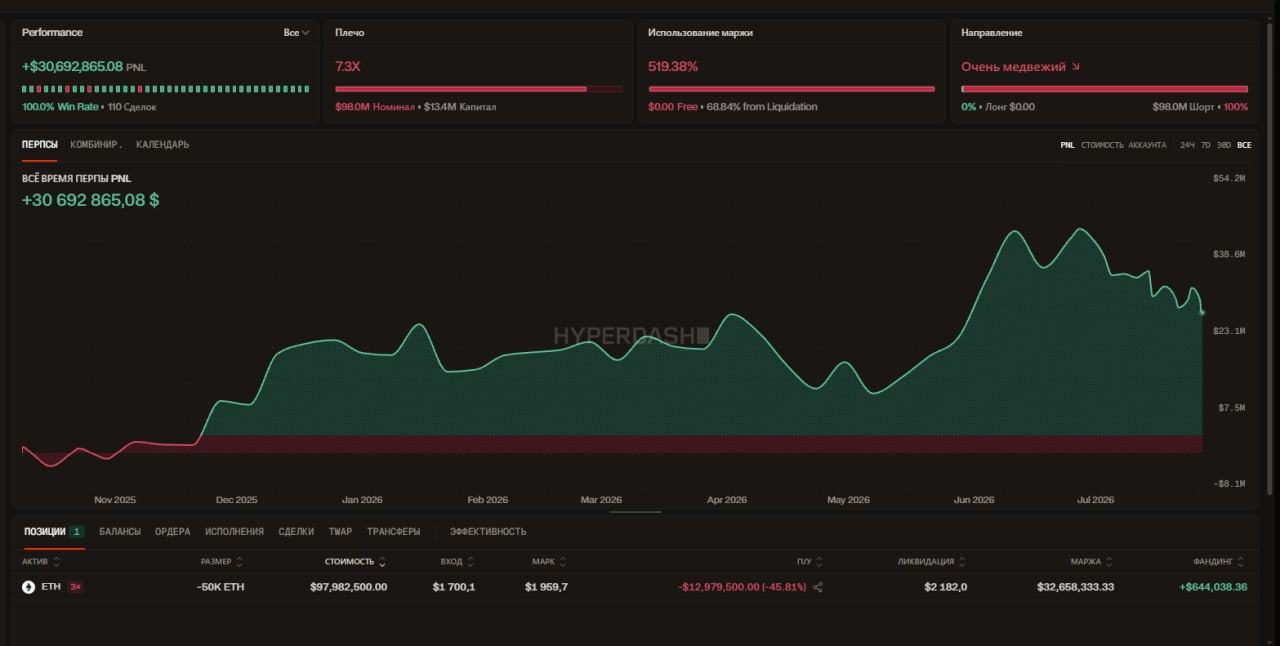Open the Performance Все period dropdown
The height and width of the screenshot is (646, 1280).
click(296, 33)
